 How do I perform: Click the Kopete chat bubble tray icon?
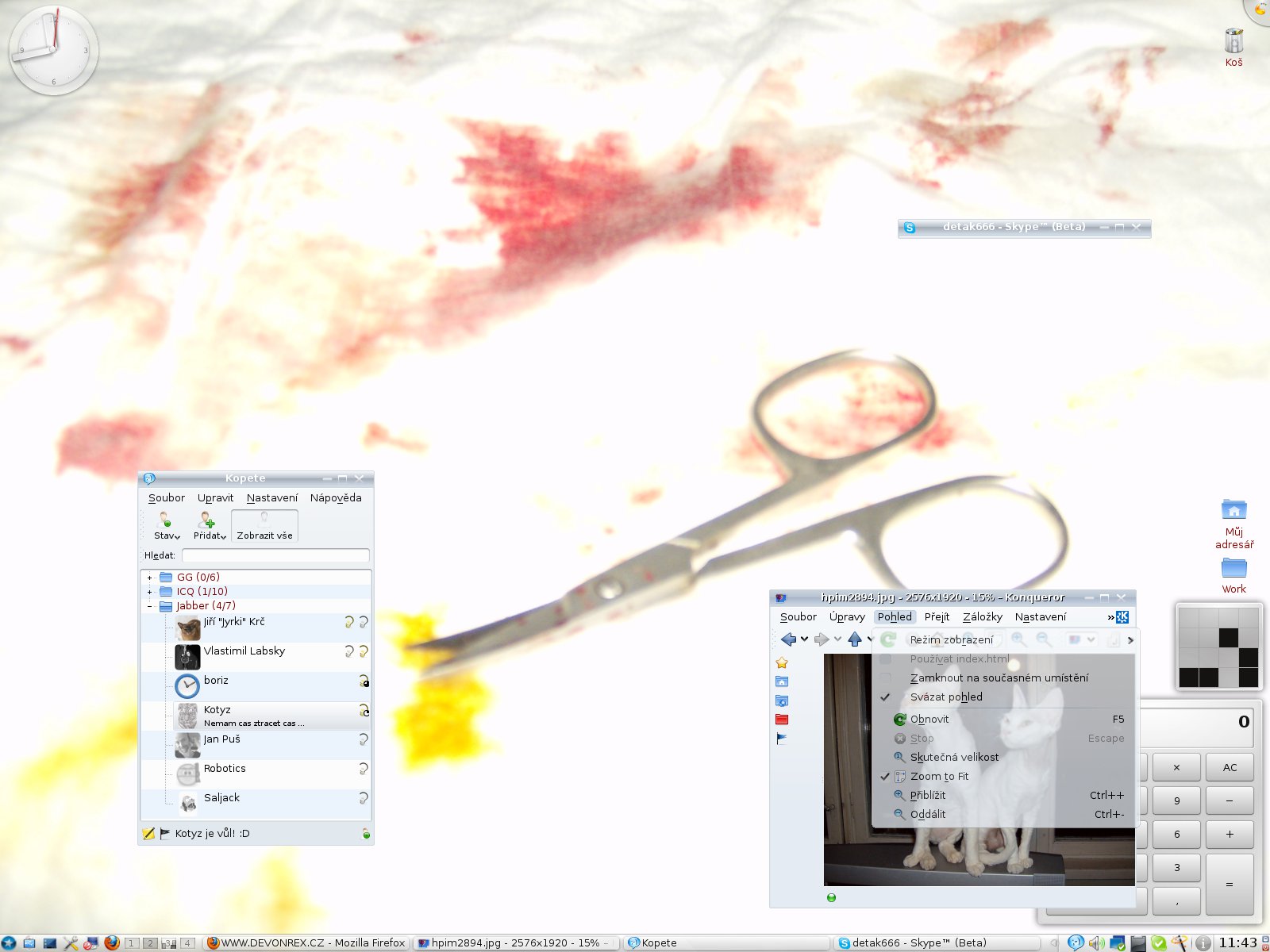coord(1076,942)
